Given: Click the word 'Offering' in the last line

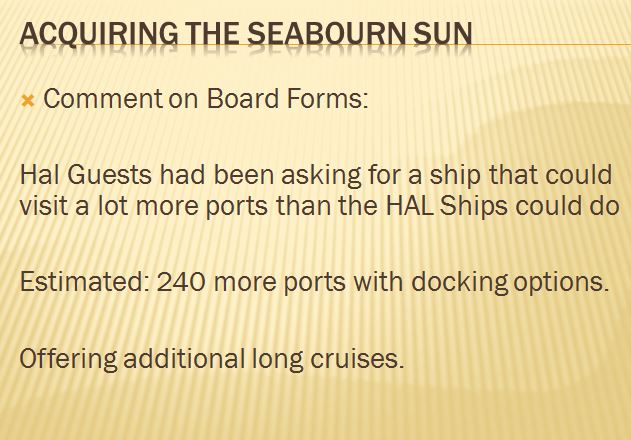Looking at the screenshot, I should tap(68, 358).
